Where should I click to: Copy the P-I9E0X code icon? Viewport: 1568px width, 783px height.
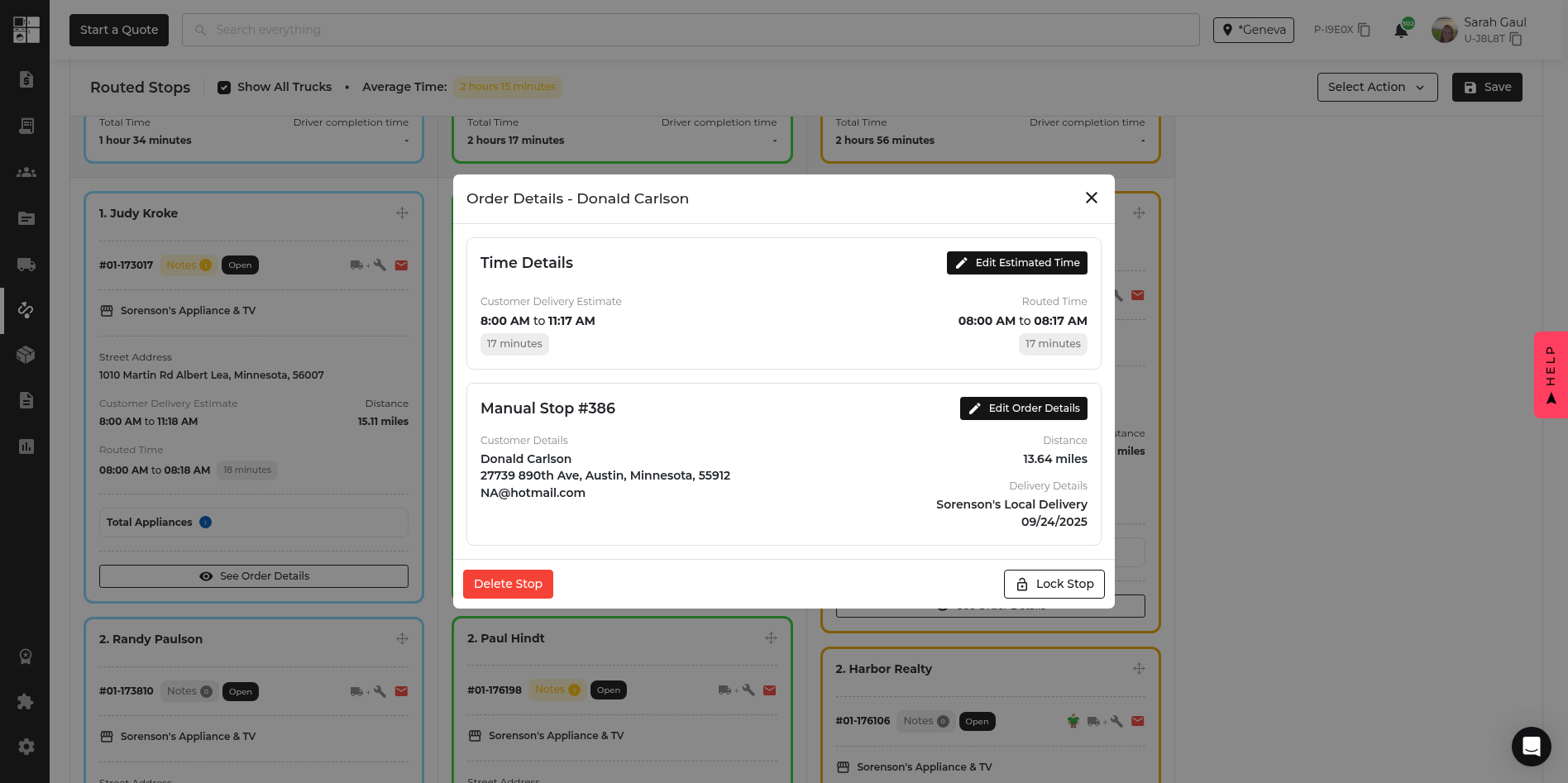1365,30
